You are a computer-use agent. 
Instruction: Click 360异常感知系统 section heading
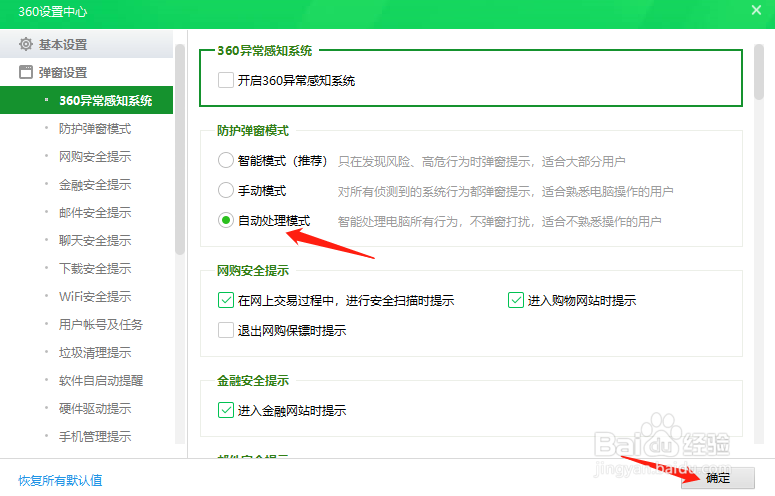coord(264,50)
